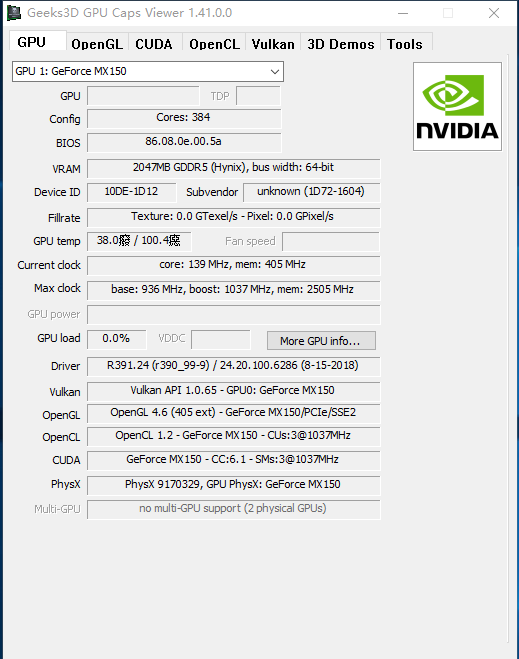Click the GPU load percentage field
Viewport: 519px width, 659px height.
117,339
